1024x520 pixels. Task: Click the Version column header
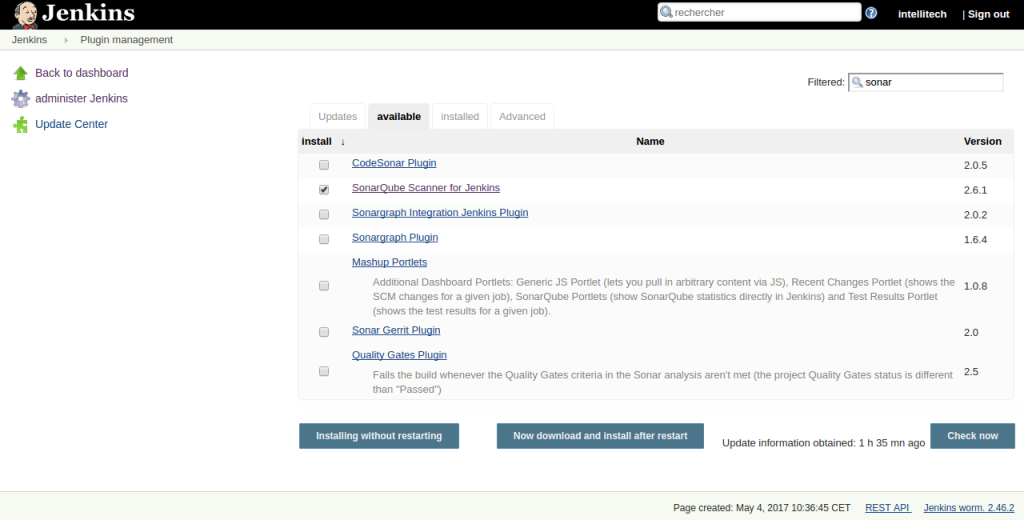(982, 142)
